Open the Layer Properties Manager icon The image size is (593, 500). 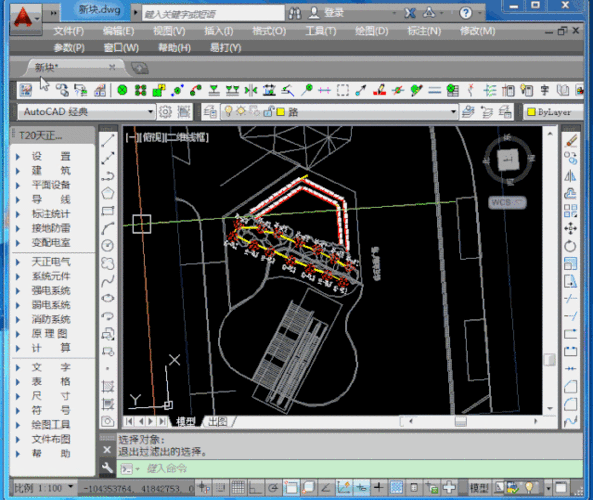(x=210, y=112)
